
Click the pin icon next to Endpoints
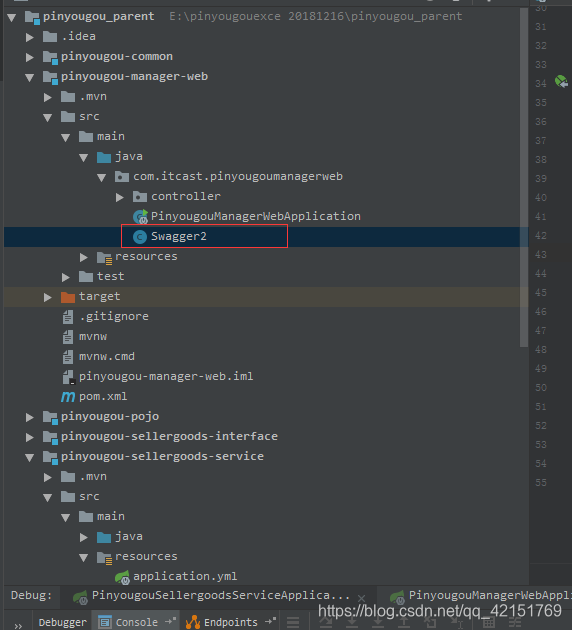270,621
